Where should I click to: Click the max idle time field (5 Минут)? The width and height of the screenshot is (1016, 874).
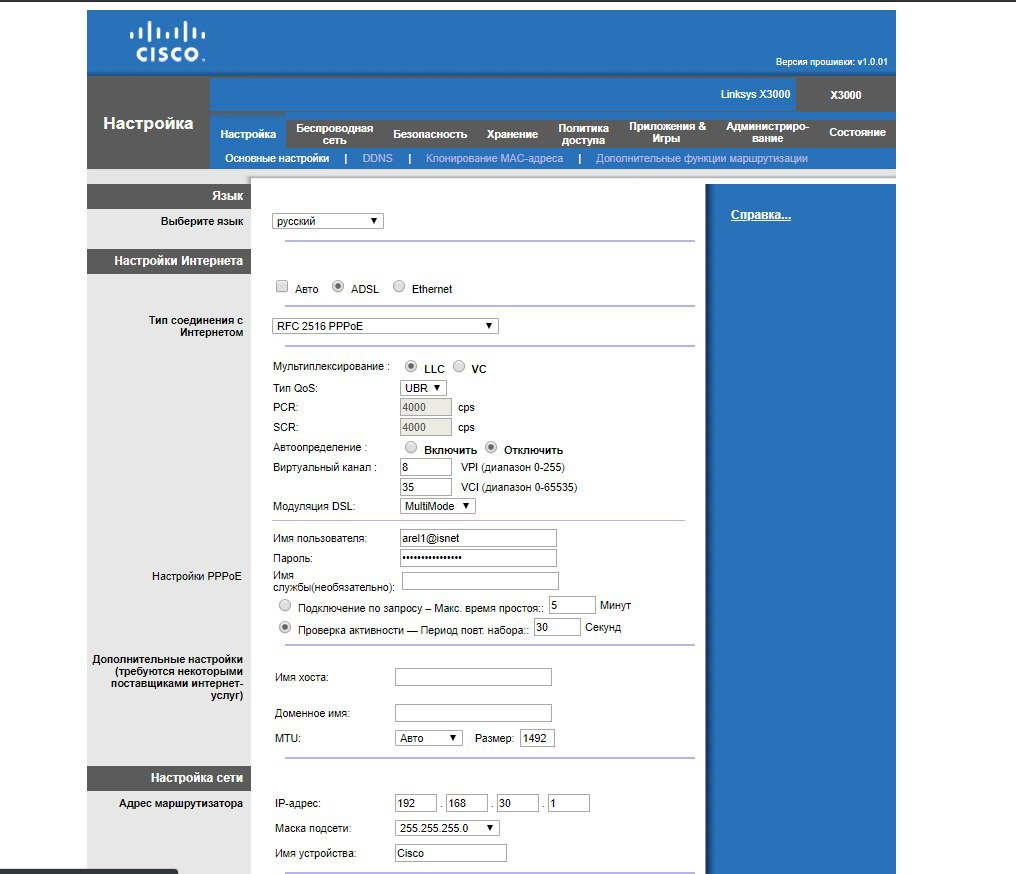click(x=572, y=605)
